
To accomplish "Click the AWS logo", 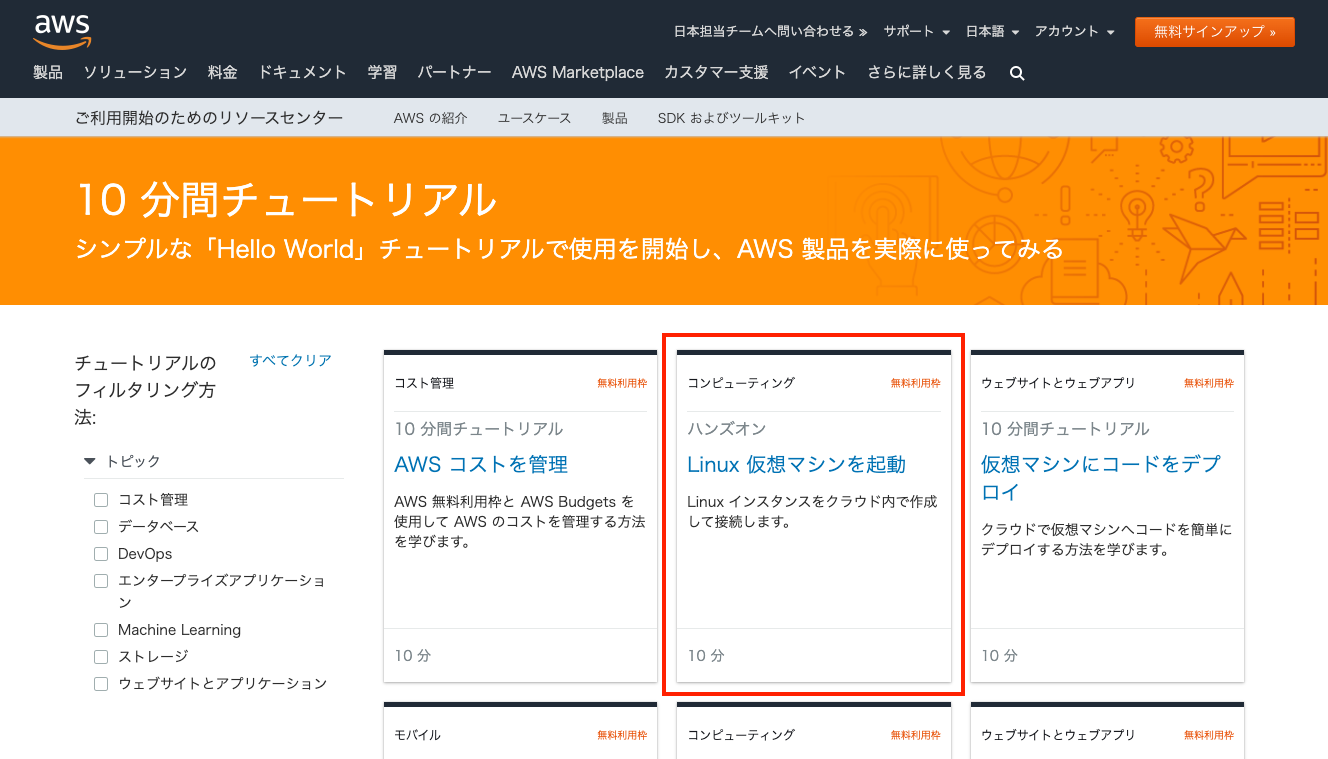I will [x=62, y=31].
